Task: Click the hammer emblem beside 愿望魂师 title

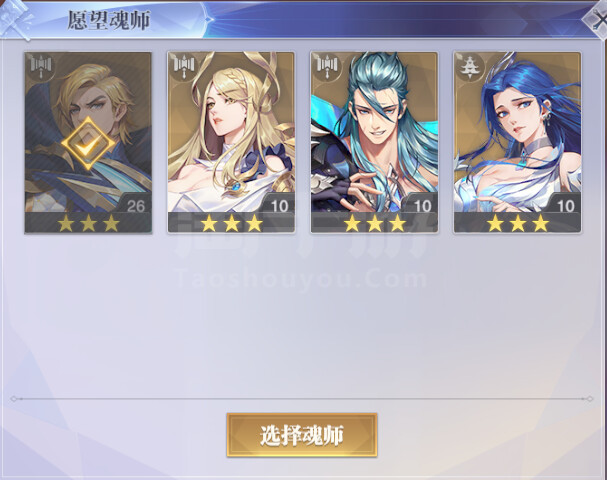Action: tap(15, 18)
